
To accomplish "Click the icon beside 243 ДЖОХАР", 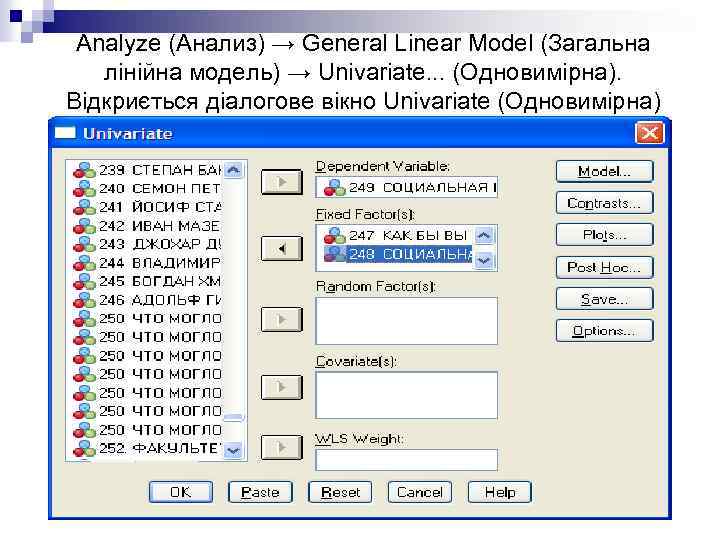I will click(x=84, y=244).
